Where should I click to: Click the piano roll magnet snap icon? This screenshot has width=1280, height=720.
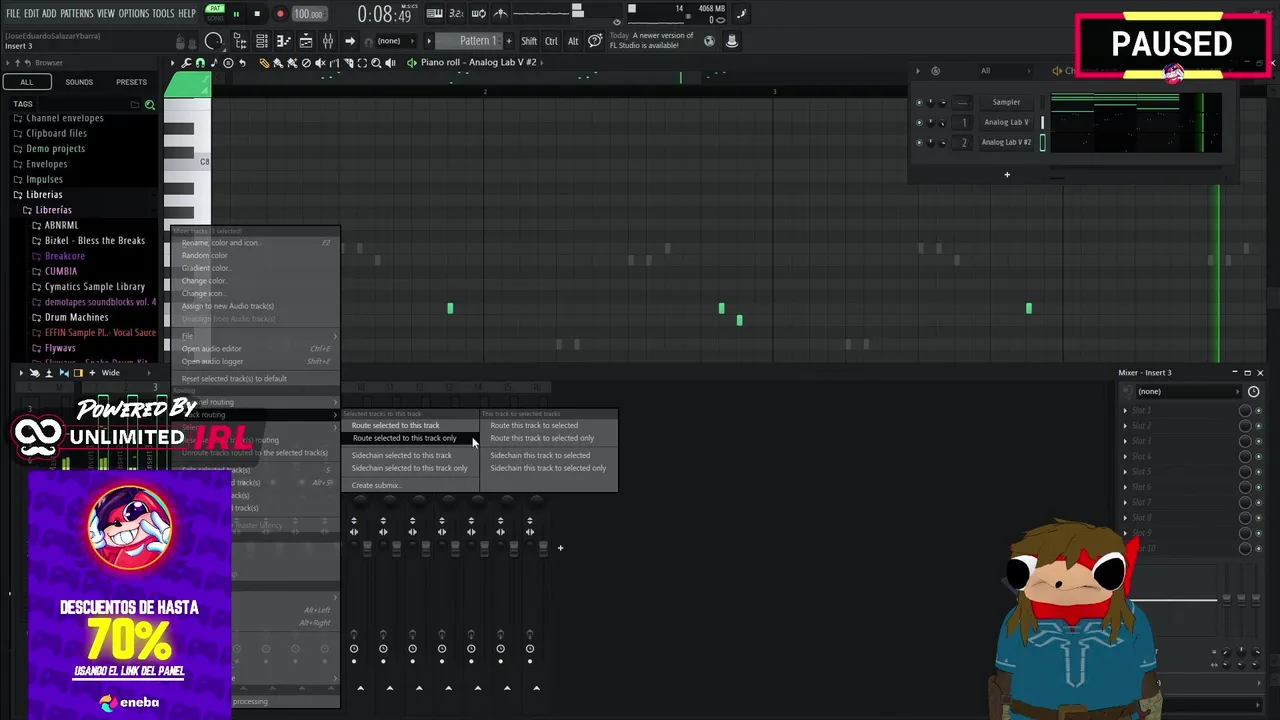[x=200, y=63]
